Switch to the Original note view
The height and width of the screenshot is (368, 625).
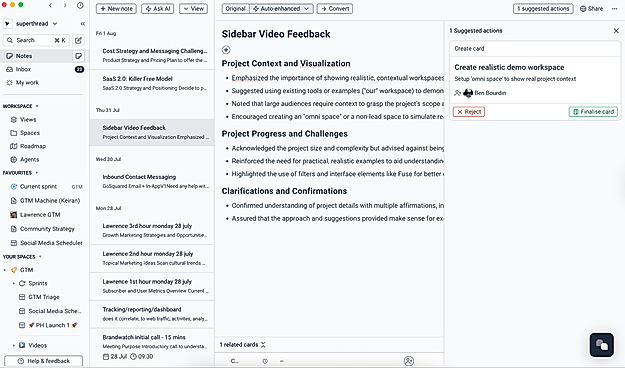click(236, 9)
